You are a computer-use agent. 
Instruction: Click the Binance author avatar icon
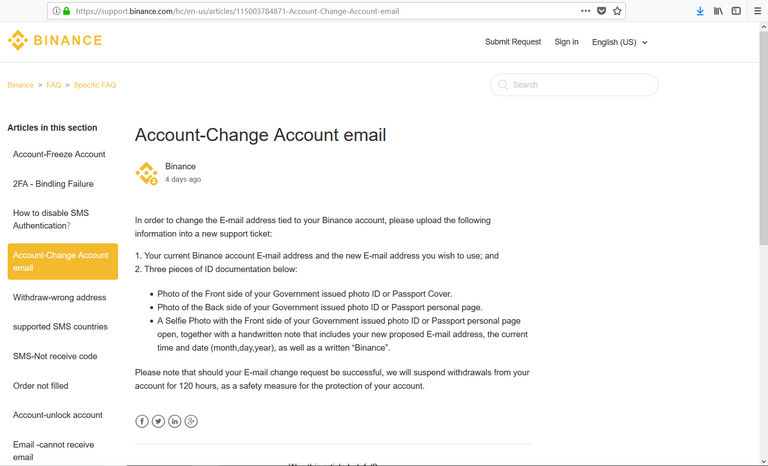pyautogui.click(x=146, y=173)
